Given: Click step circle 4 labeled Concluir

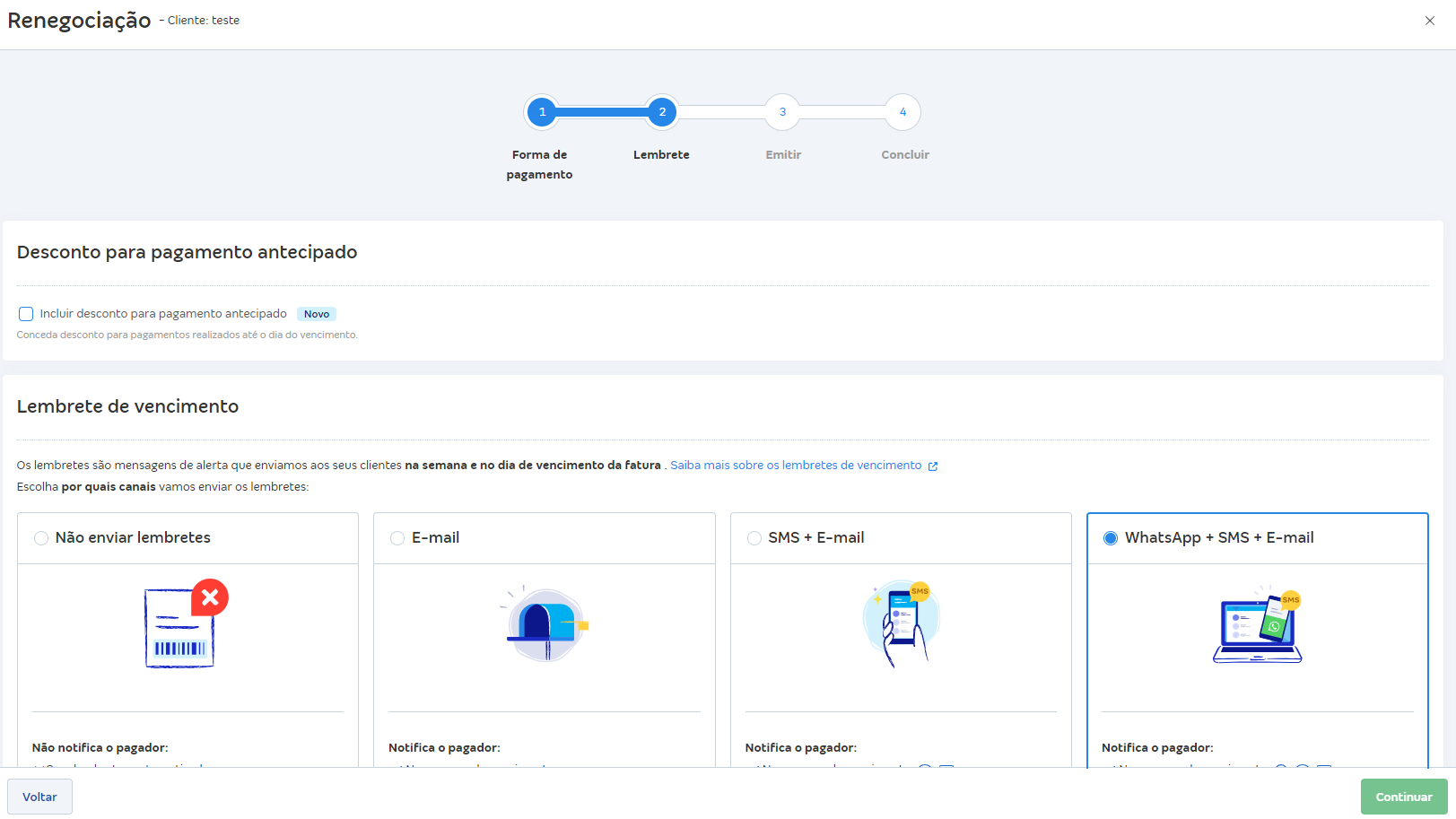Looking at the screenshot, I should pyautogui.click(x=903, y=112).
